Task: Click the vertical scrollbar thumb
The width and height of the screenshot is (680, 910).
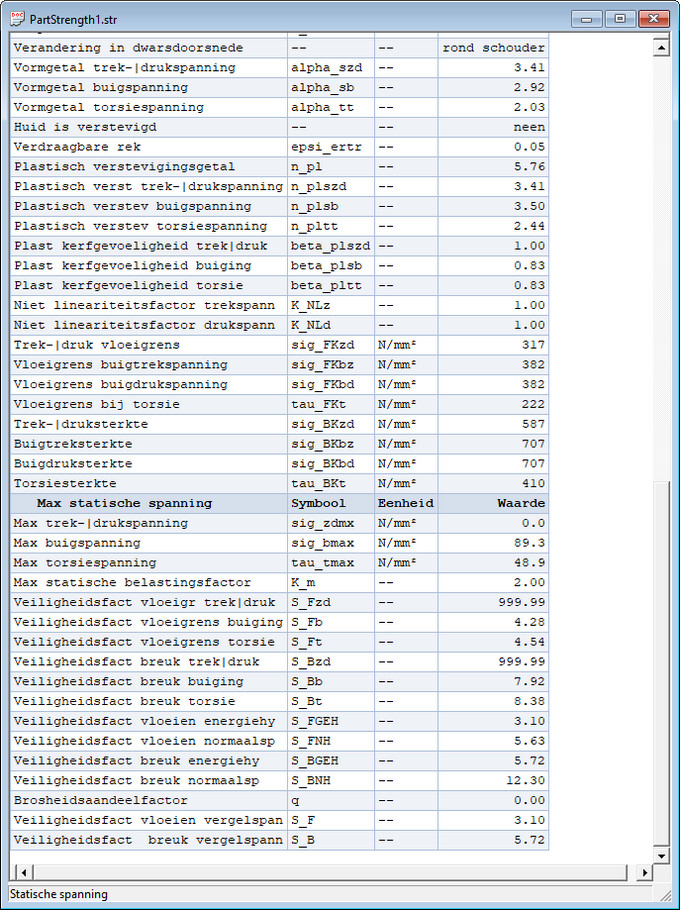Action: coord(661,663)
